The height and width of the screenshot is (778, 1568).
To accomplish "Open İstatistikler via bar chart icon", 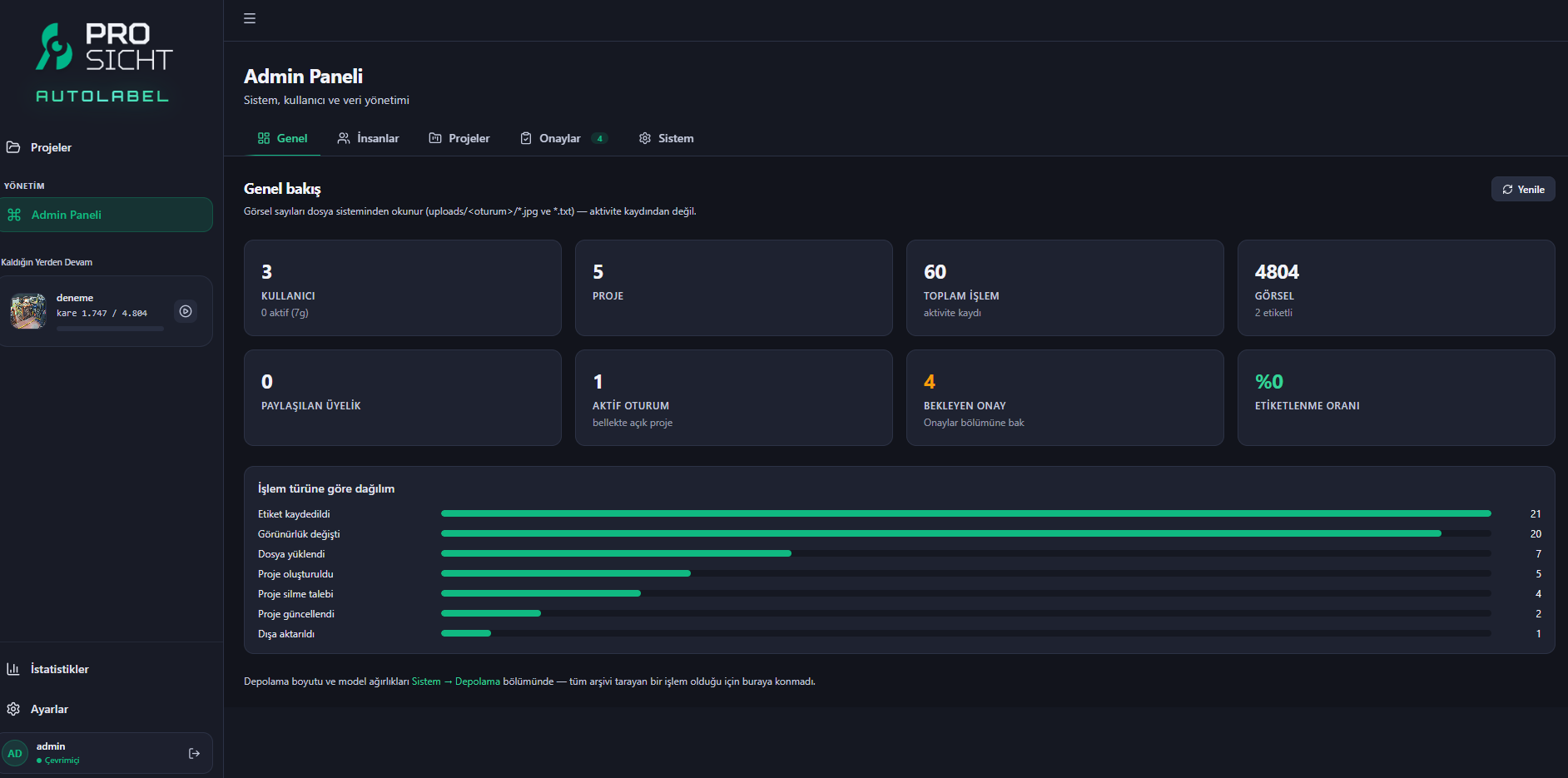I will pyautogui.click(x=13, y=669).
